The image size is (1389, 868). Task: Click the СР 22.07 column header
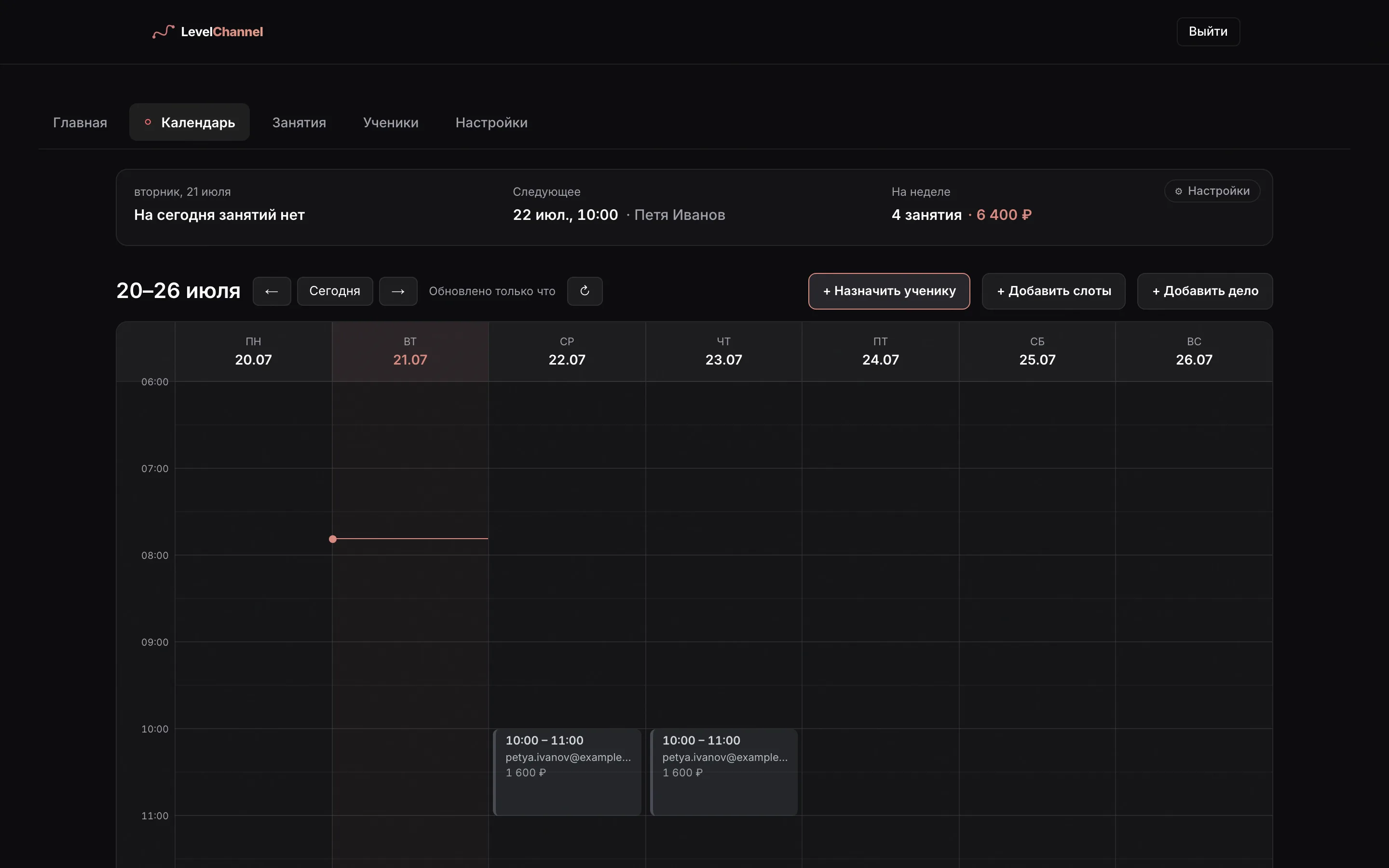click(x=567, y=352)
